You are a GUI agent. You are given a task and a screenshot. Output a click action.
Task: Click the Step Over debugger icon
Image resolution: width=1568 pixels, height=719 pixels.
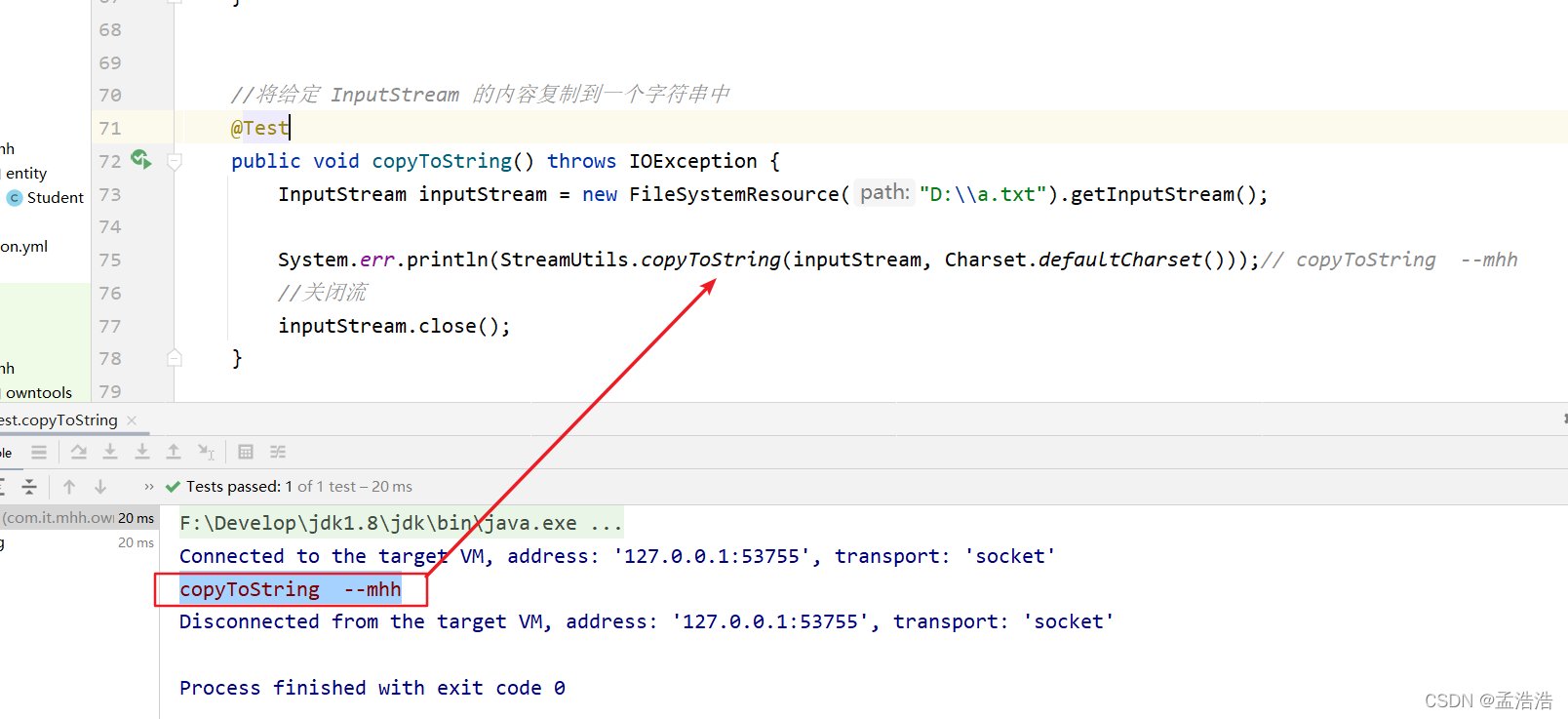(x=79, y=452)
